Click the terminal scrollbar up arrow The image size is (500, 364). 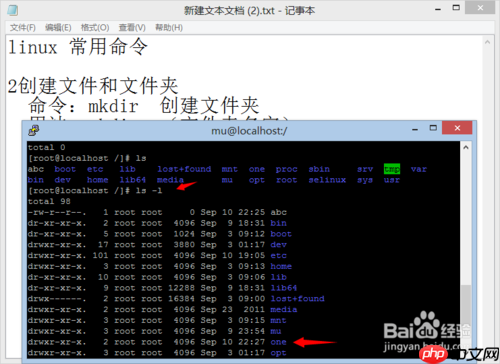coord(466,147)
